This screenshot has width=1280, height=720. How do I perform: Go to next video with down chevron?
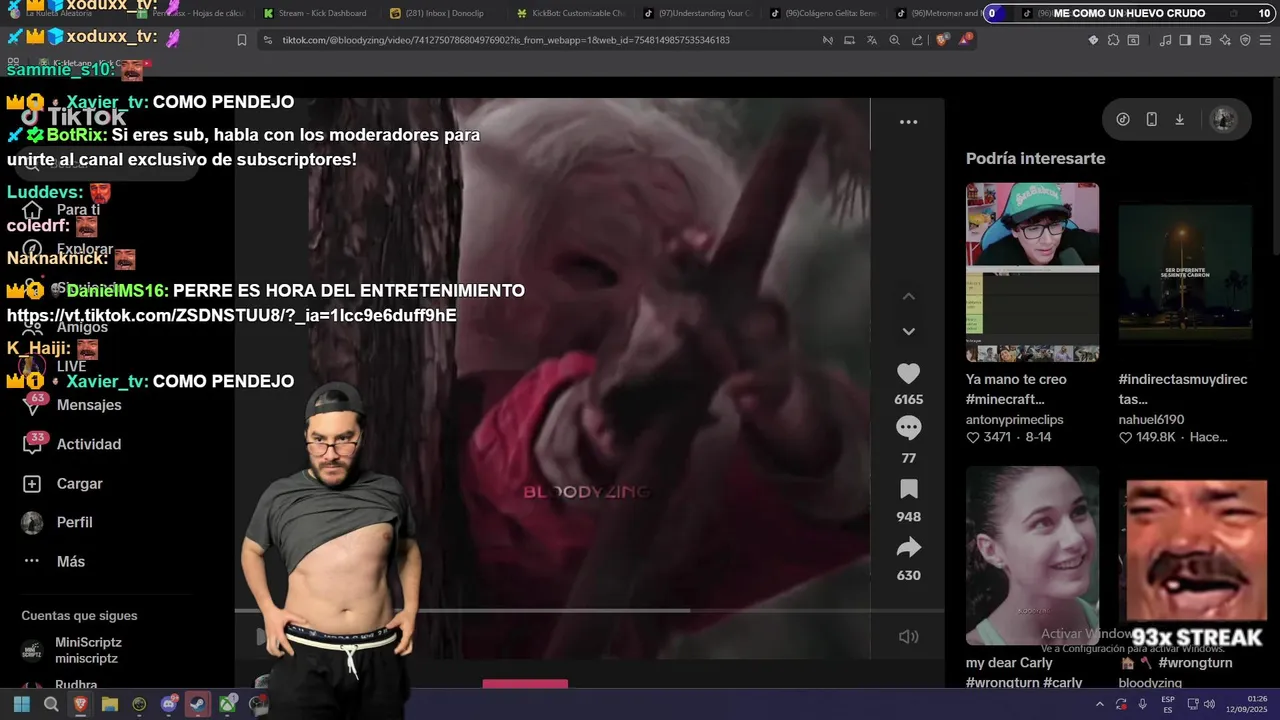pyautogui.click(x=908, y=331)
